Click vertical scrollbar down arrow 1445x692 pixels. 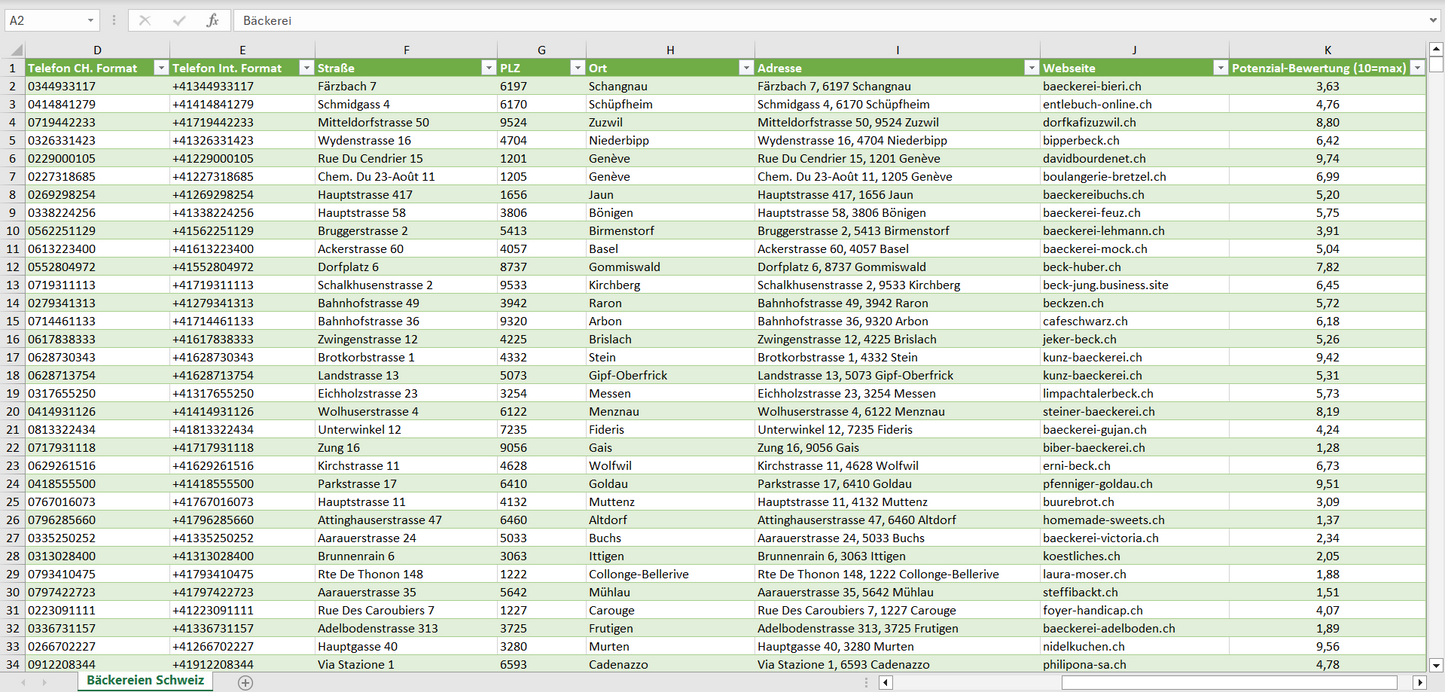click(1436, 664)
